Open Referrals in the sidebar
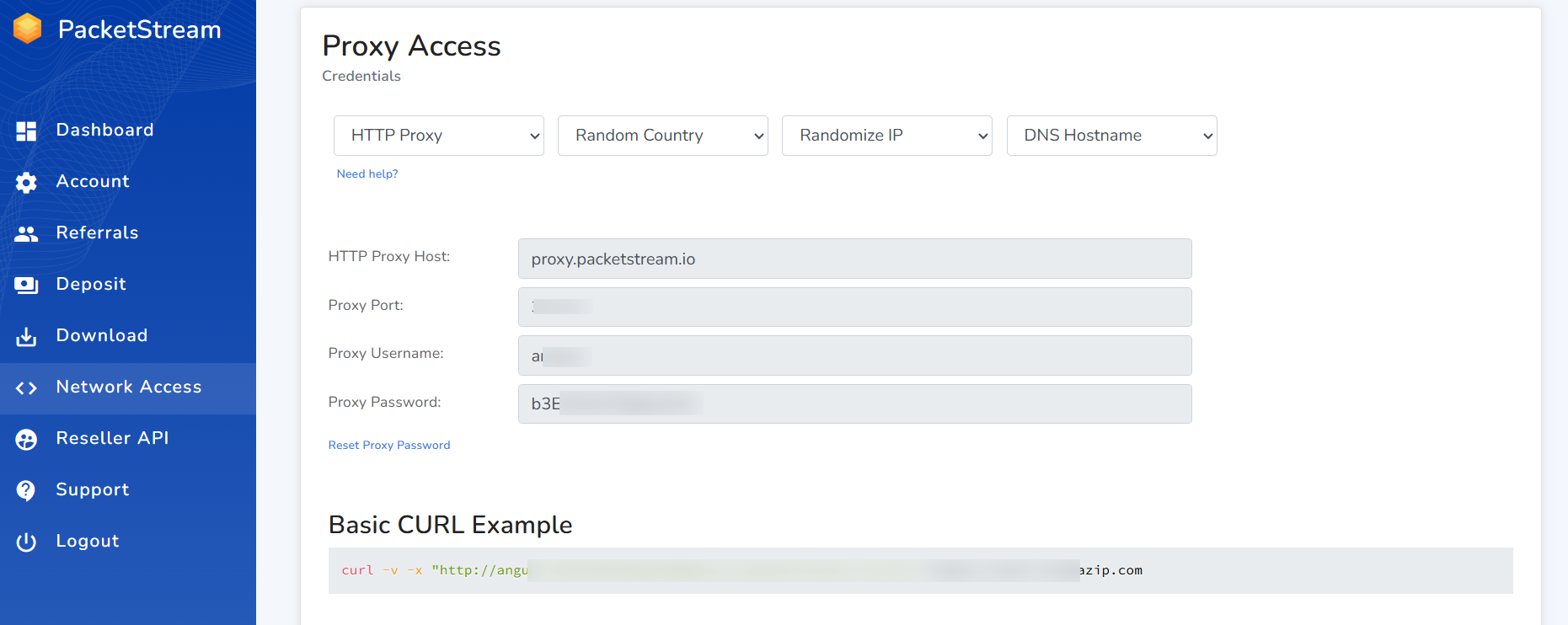1568x625 pixels. tap(128, 233)
